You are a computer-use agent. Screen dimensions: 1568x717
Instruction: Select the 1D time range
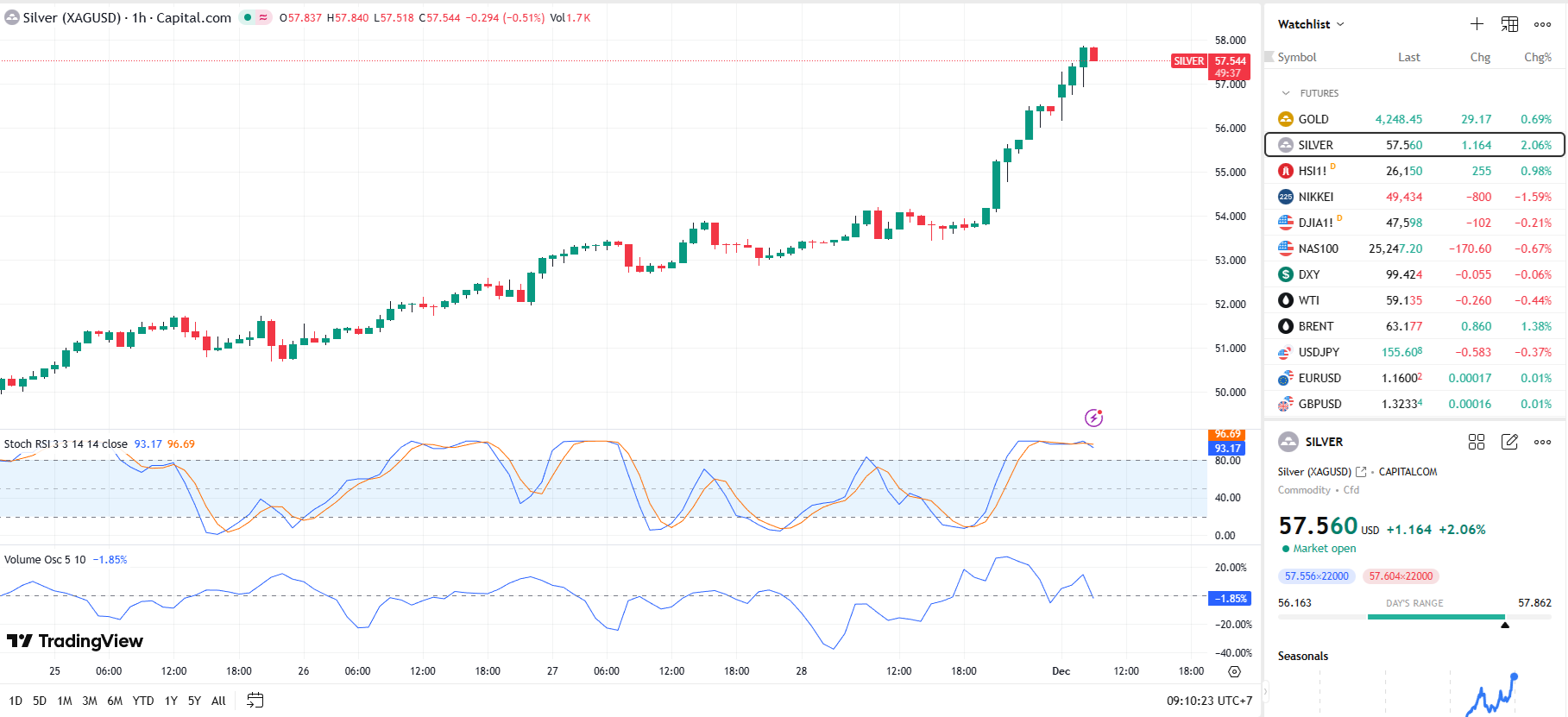(16, 701)
